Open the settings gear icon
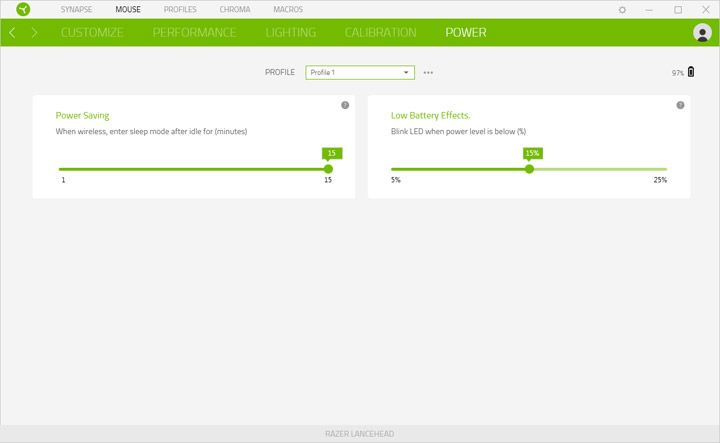 622,10
